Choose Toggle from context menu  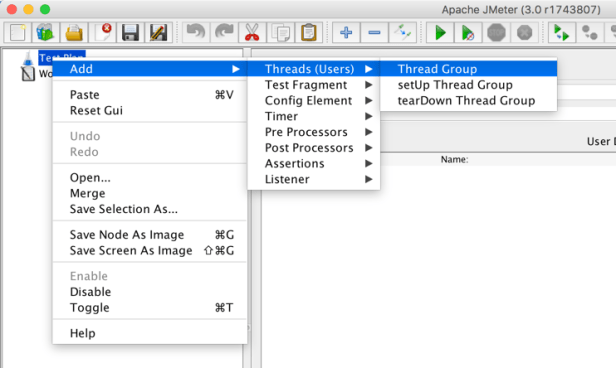[x=150, y=308]
